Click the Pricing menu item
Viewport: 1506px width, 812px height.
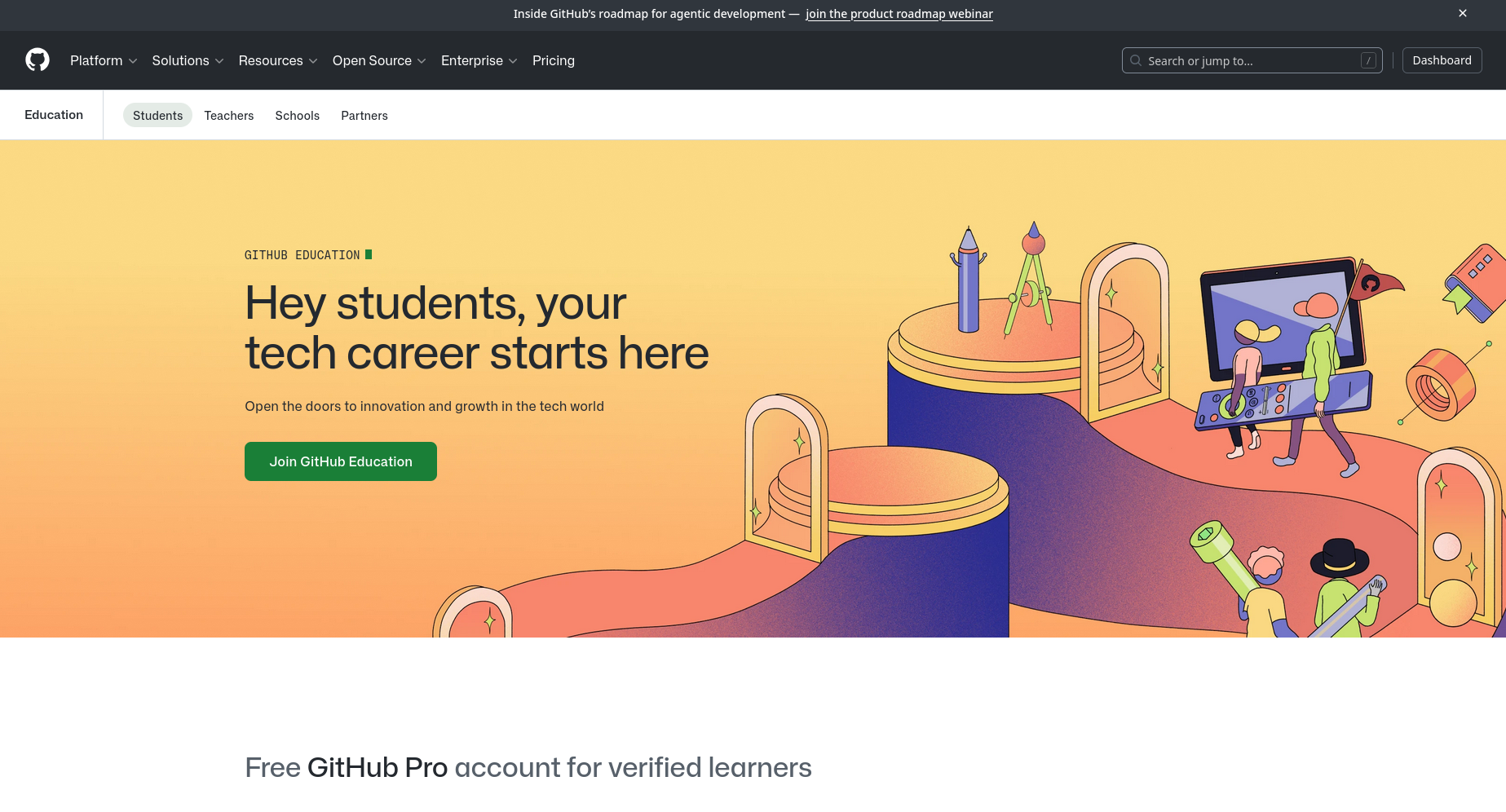[554, 60]
